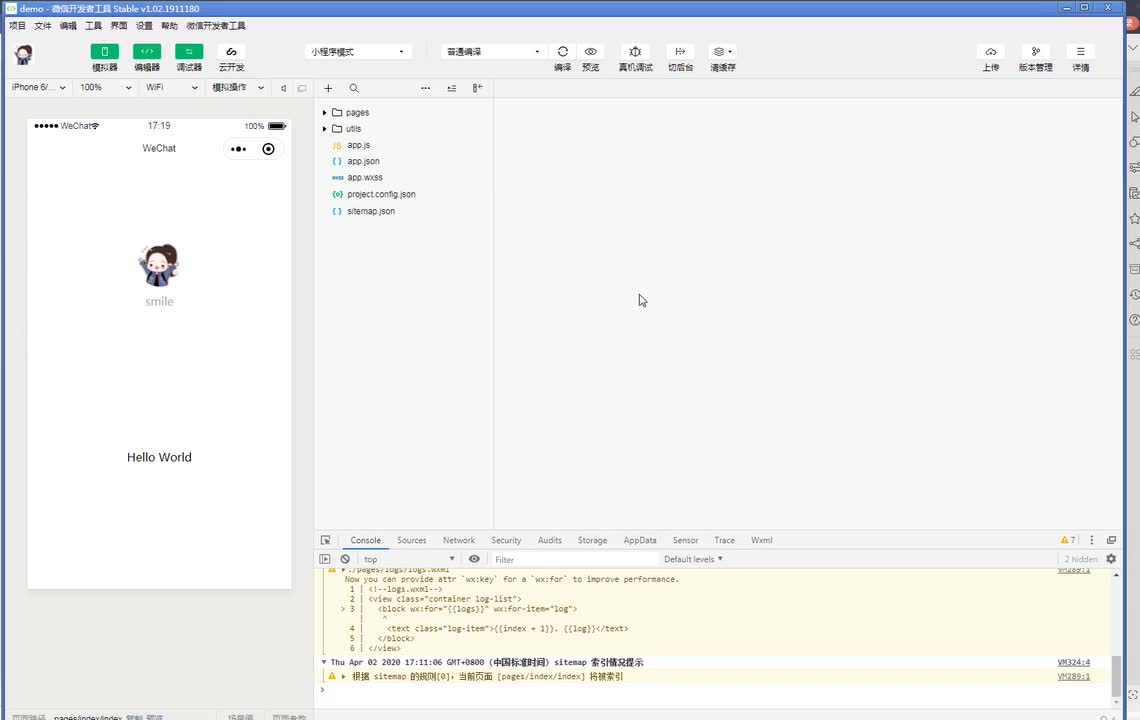Switch to the Wxml tab
The height and width of the screenshot is (720, 1140).
tap(762, 540)
